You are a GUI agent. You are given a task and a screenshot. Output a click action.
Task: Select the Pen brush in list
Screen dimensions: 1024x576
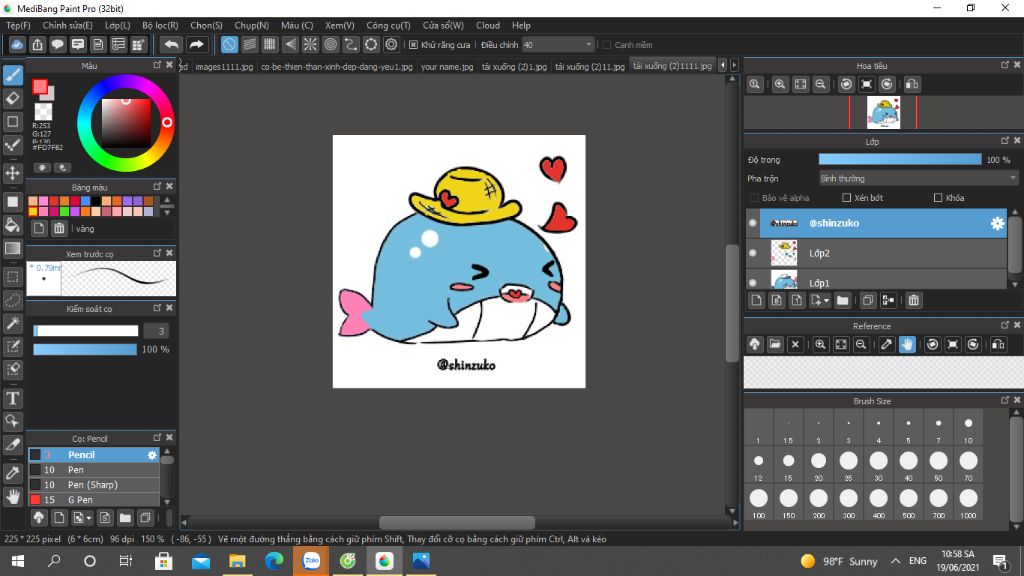tap(94, 470)
